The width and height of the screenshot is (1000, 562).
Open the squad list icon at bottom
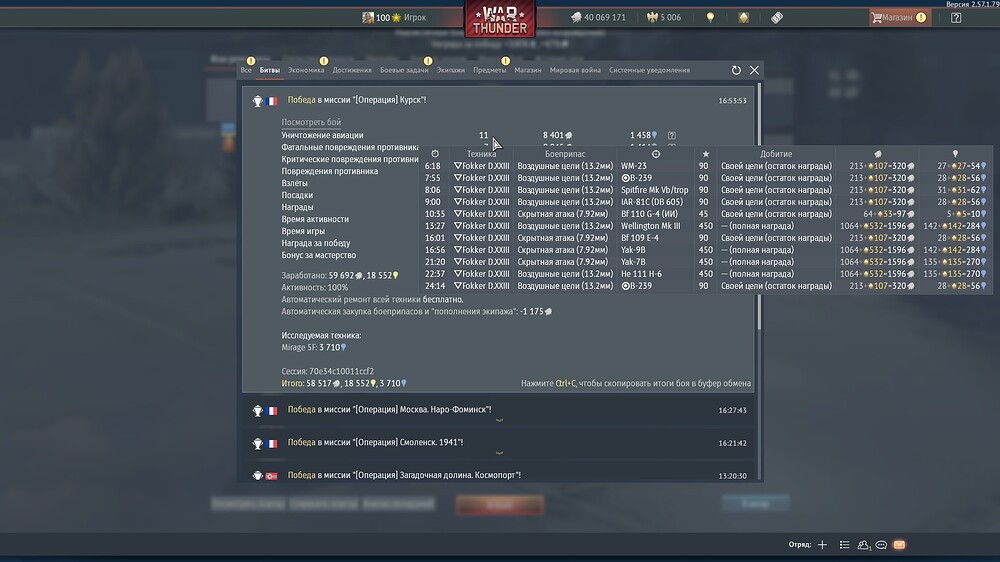coord(844,545)
